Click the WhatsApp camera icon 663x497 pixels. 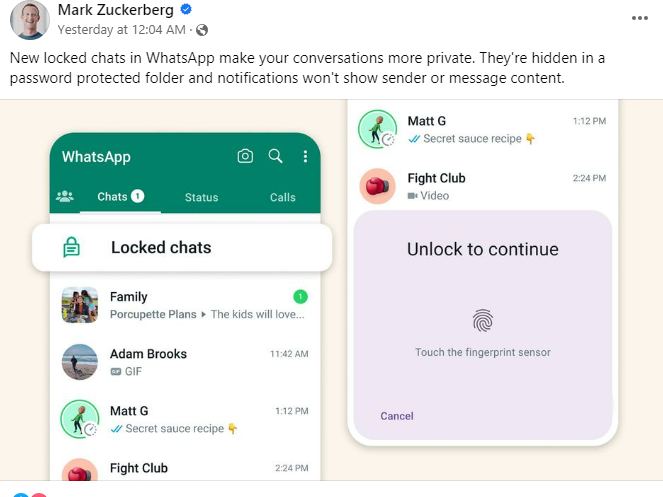click(x=245, y=156)
